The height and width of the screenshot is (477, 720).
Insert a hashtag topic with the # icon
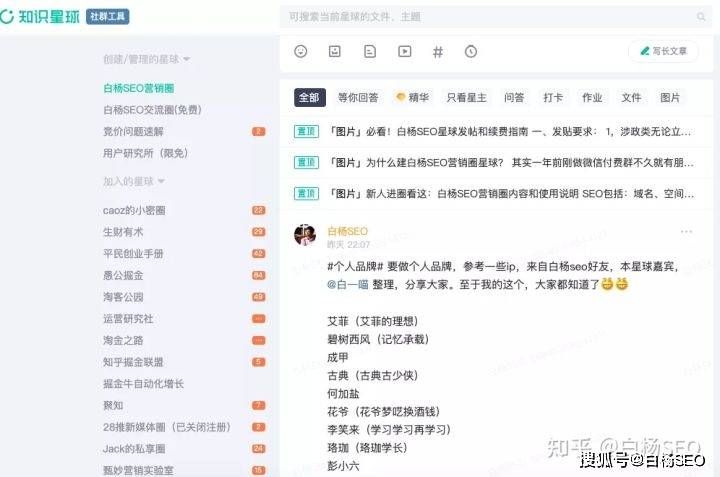(x=438, y=52)
